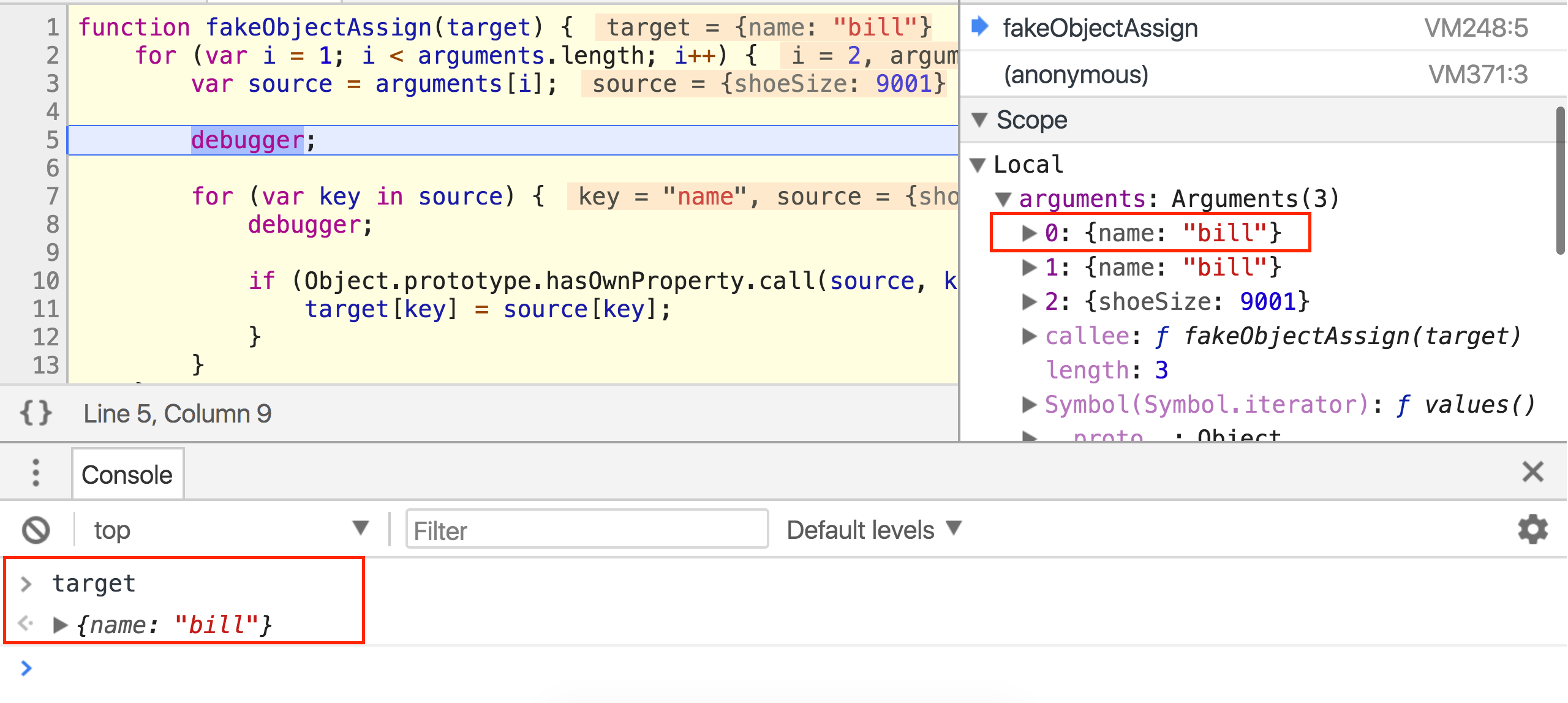Viewport: 1568px width, 703px height.
Task: Expand the logged {name: "bill"} result
Action: (60, 625)
